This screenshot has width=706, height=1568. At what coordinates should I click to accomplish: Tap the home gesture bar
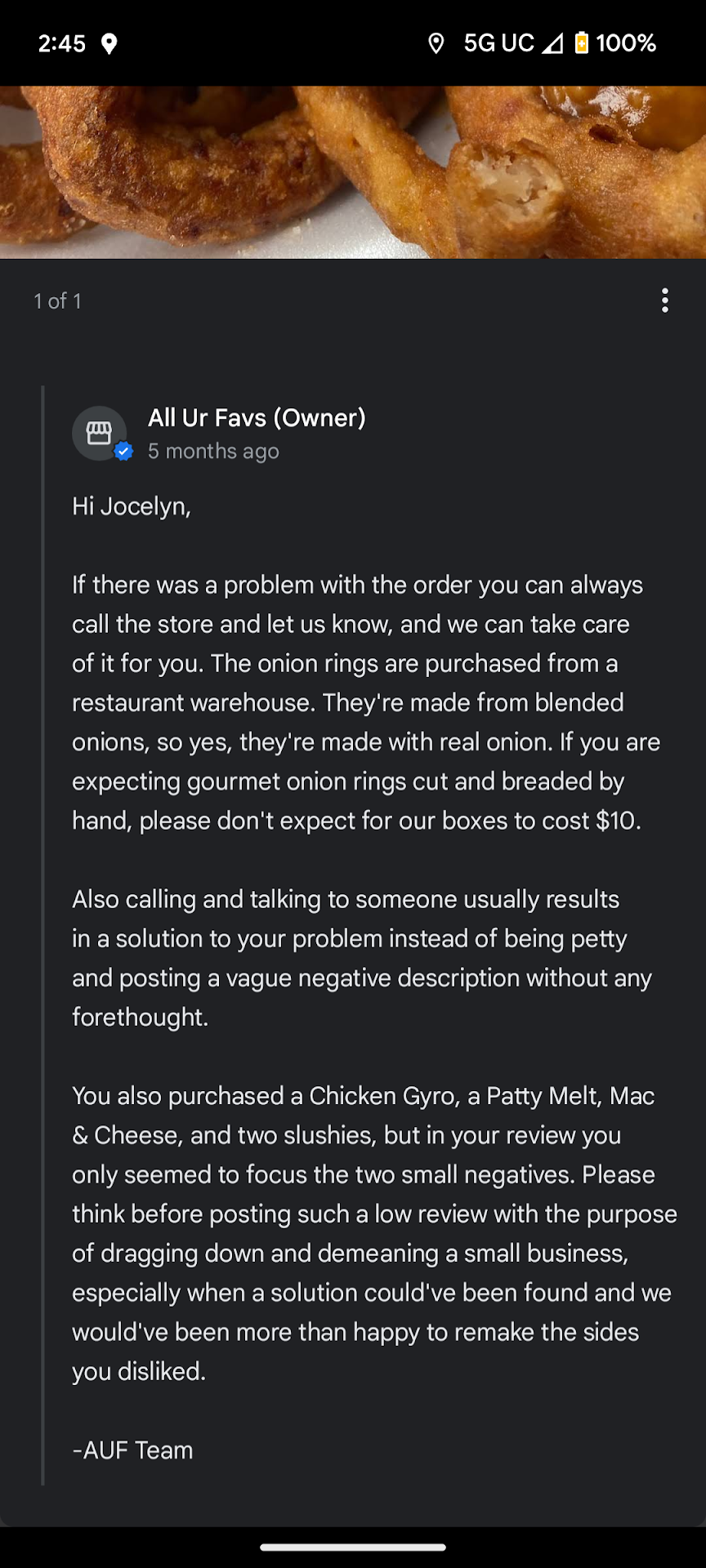pos(353,1547)
